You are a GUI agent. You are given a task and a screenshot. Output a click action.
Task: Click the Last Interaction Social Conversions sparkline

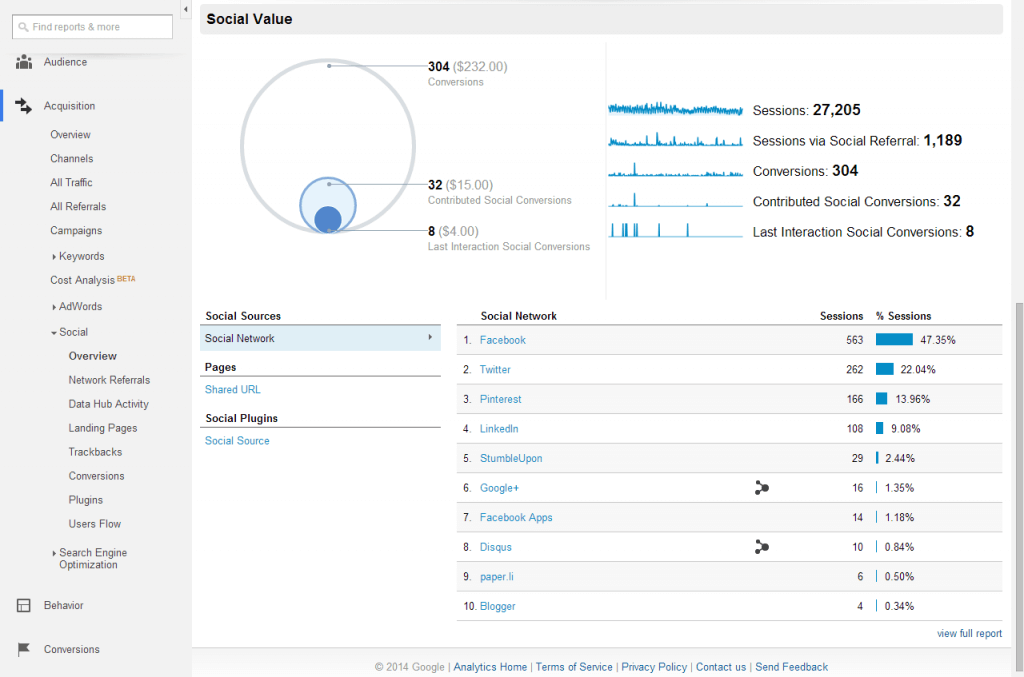pos(675,230)
